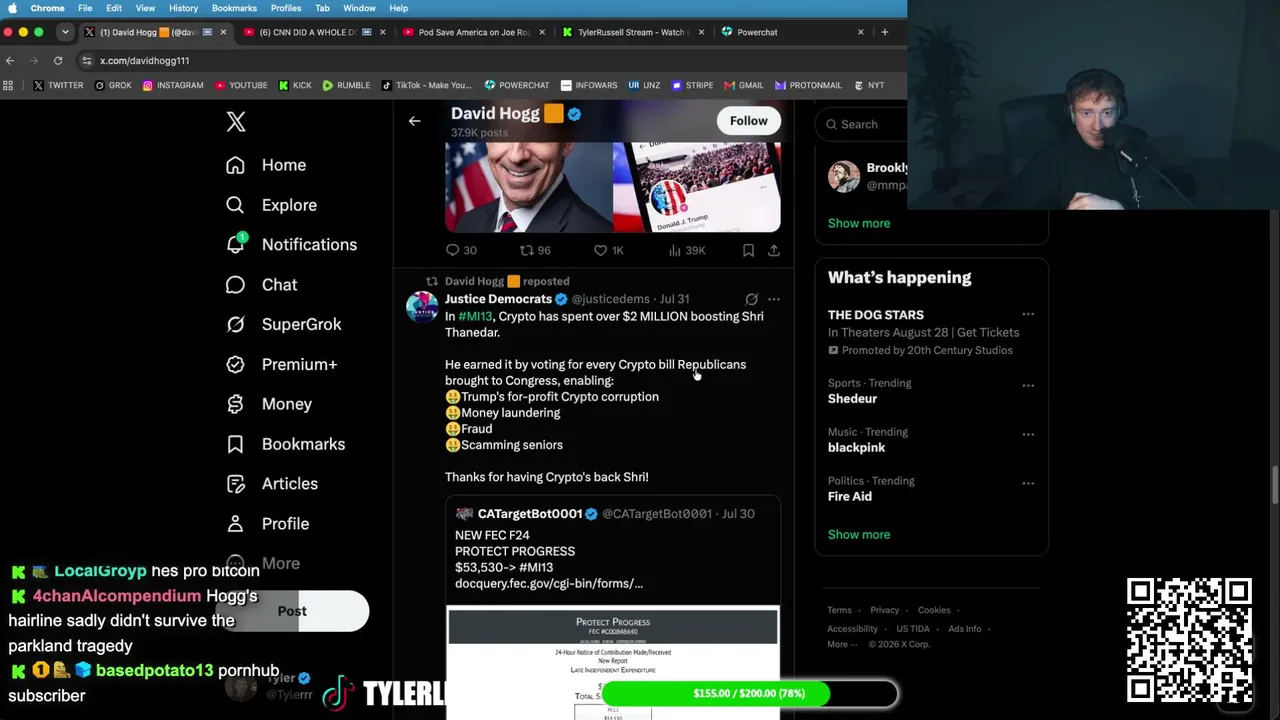The width and height of the screenshot is (1280, 720).
Task: Open the docquery.fec.gov link
Action: click(x=549, y=583)
